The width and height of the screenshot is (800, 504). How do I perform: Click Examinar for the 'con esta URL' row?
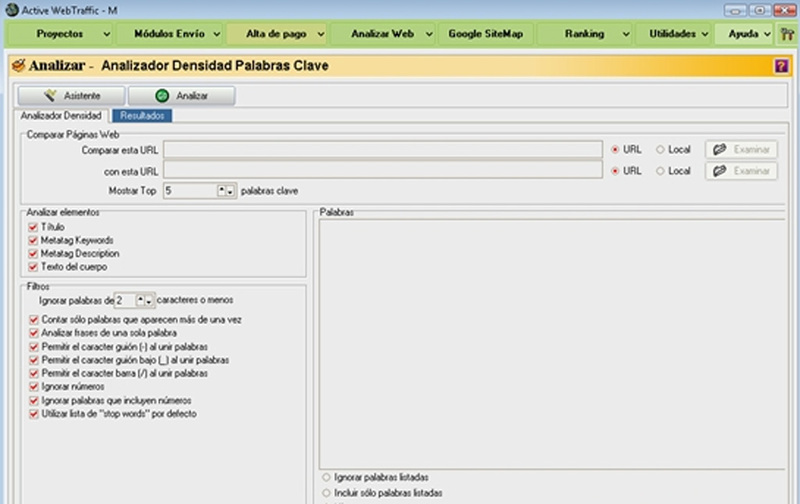741,171
